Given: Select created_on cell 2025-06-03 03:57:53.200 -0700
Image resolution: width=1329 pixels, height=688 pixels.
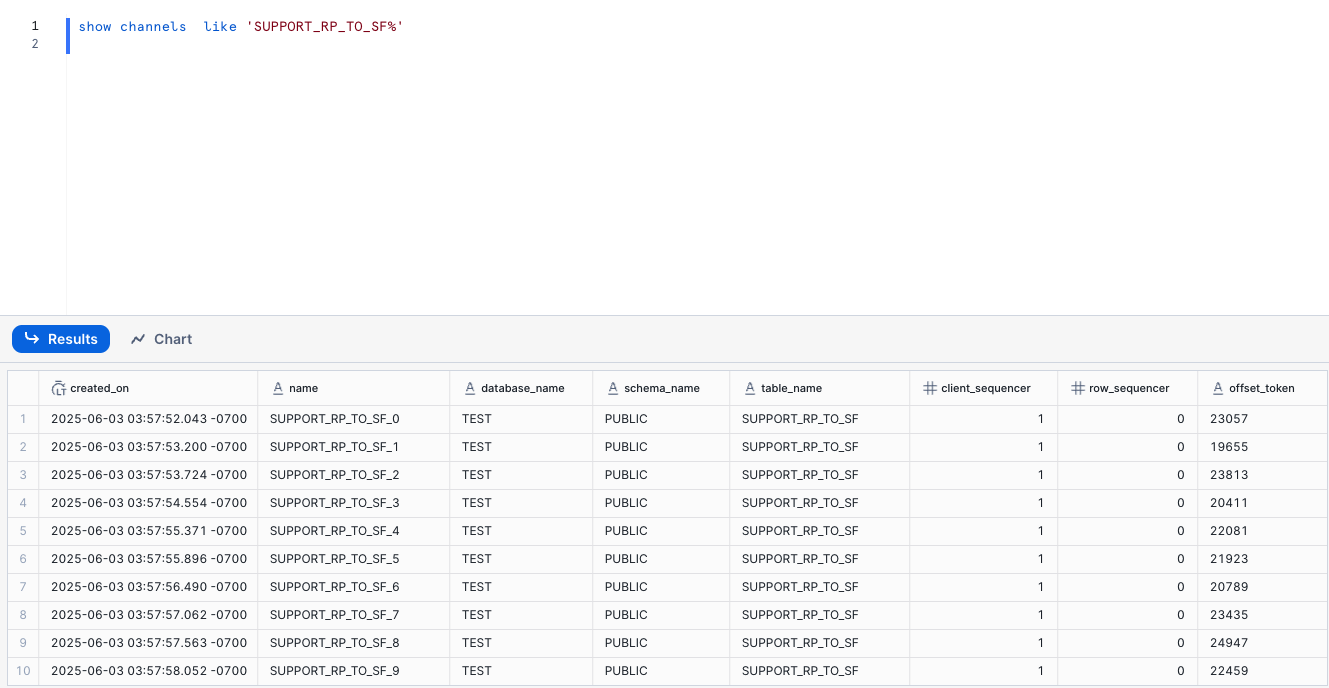Looking at the screenshot, I should coord(148,447).
